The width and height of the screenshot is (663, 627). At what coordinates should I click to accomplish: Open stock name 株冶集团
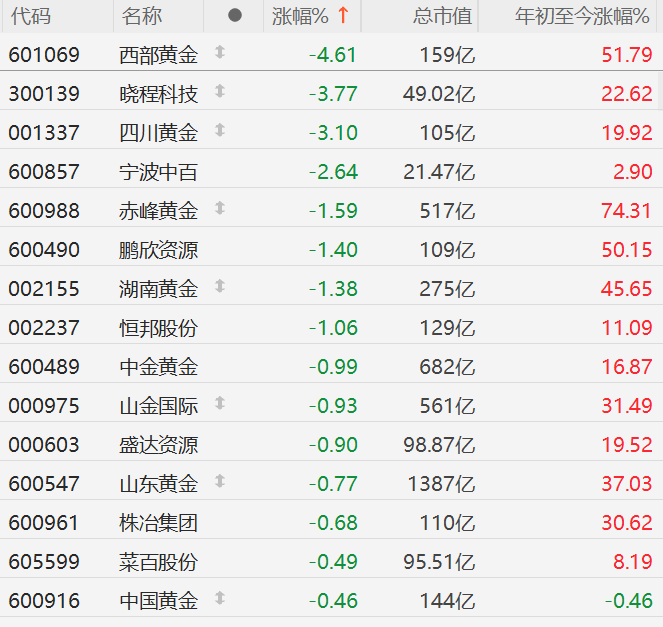[x=159, y=523]
